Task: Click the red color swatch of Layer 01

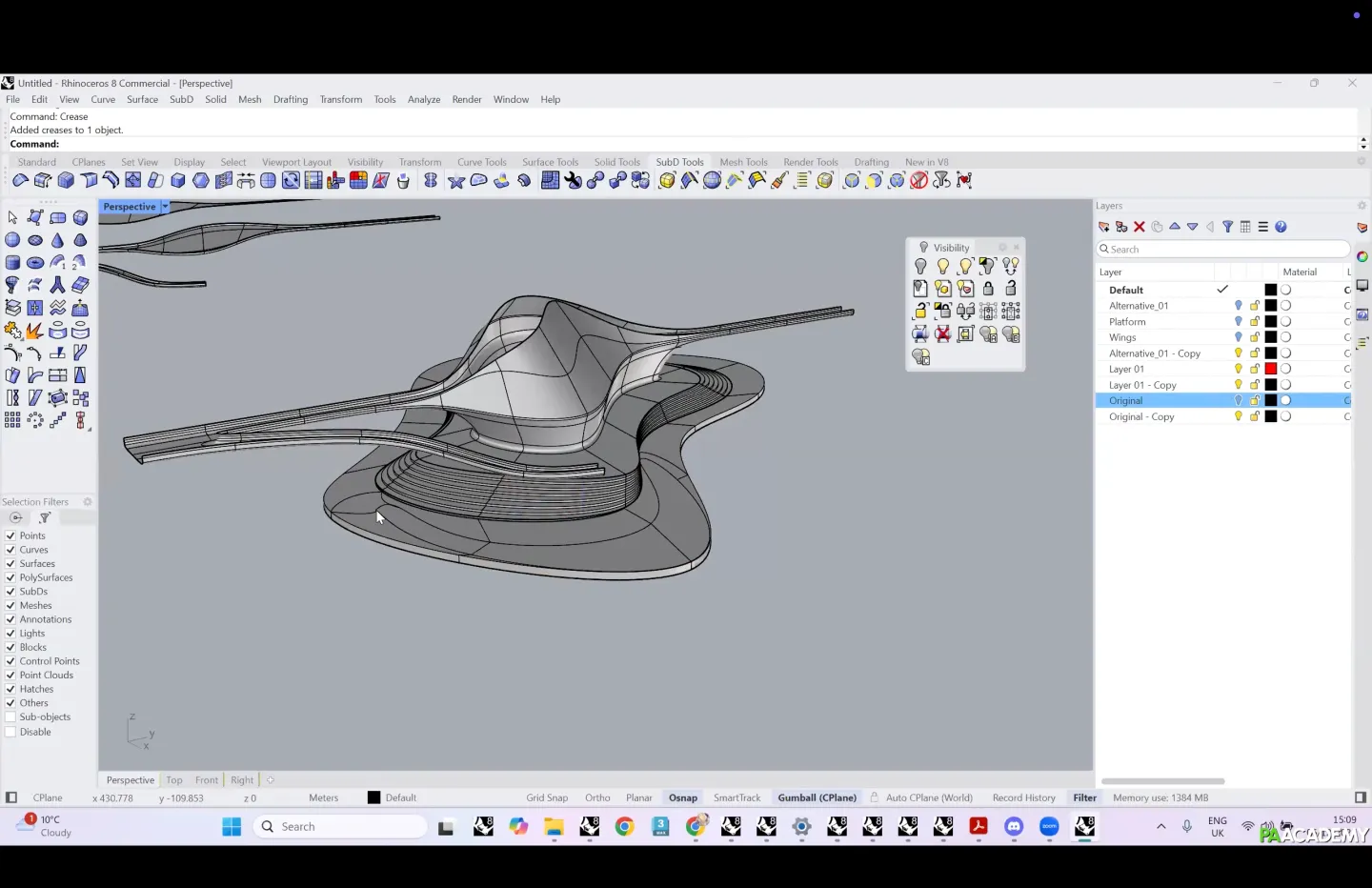Action: (1270, 369)
